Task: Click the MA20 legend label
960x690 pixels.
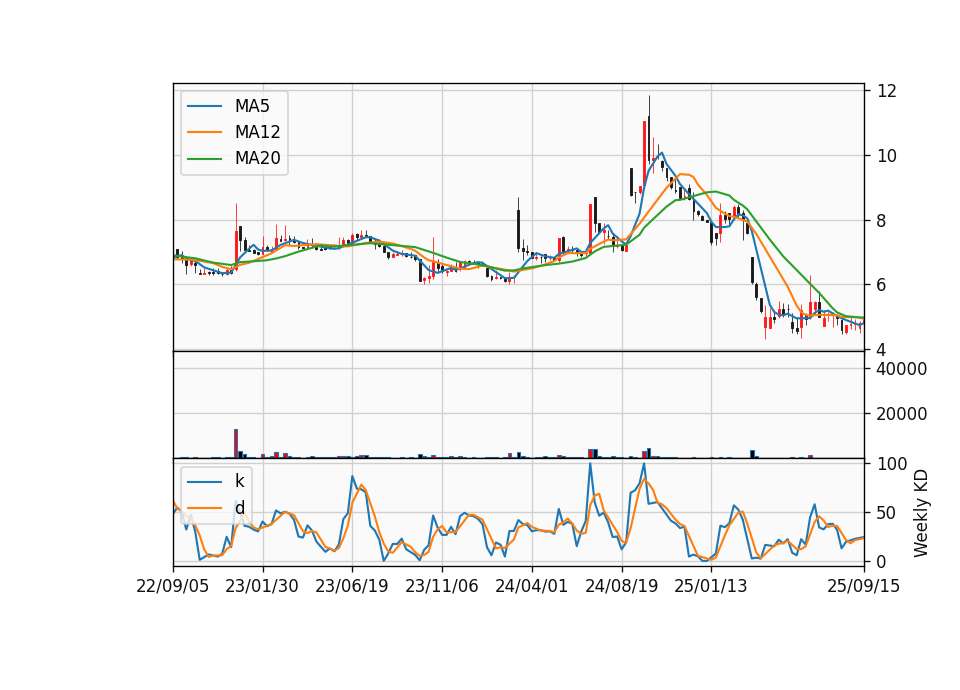Action: 257,158
